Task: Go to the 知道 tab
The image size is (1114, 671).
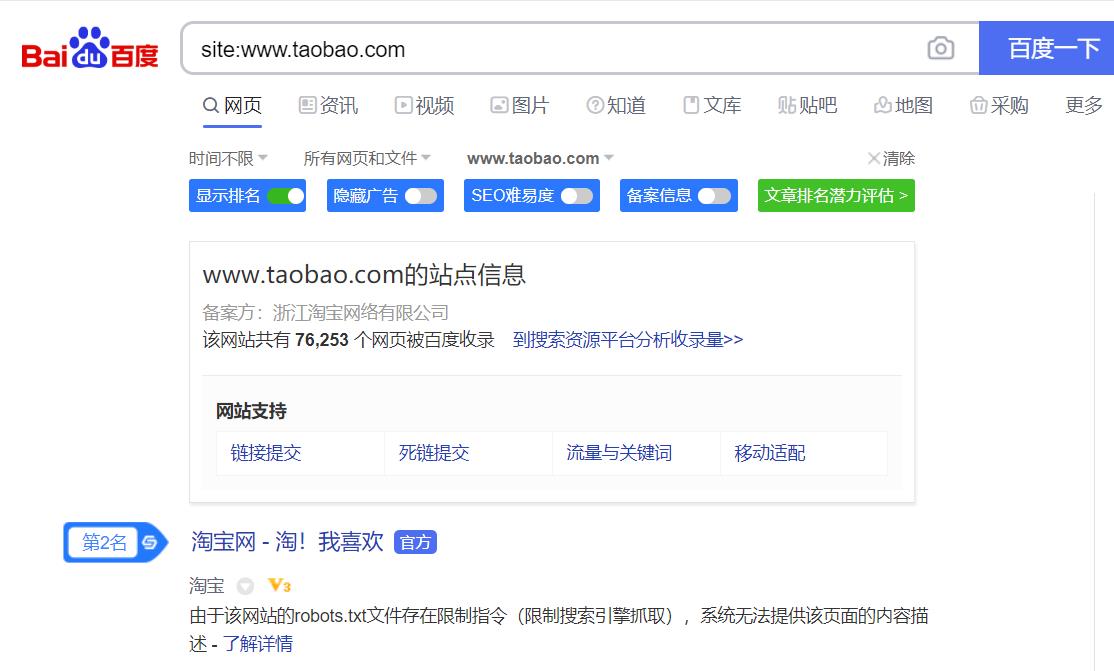Action: point(616,106)
